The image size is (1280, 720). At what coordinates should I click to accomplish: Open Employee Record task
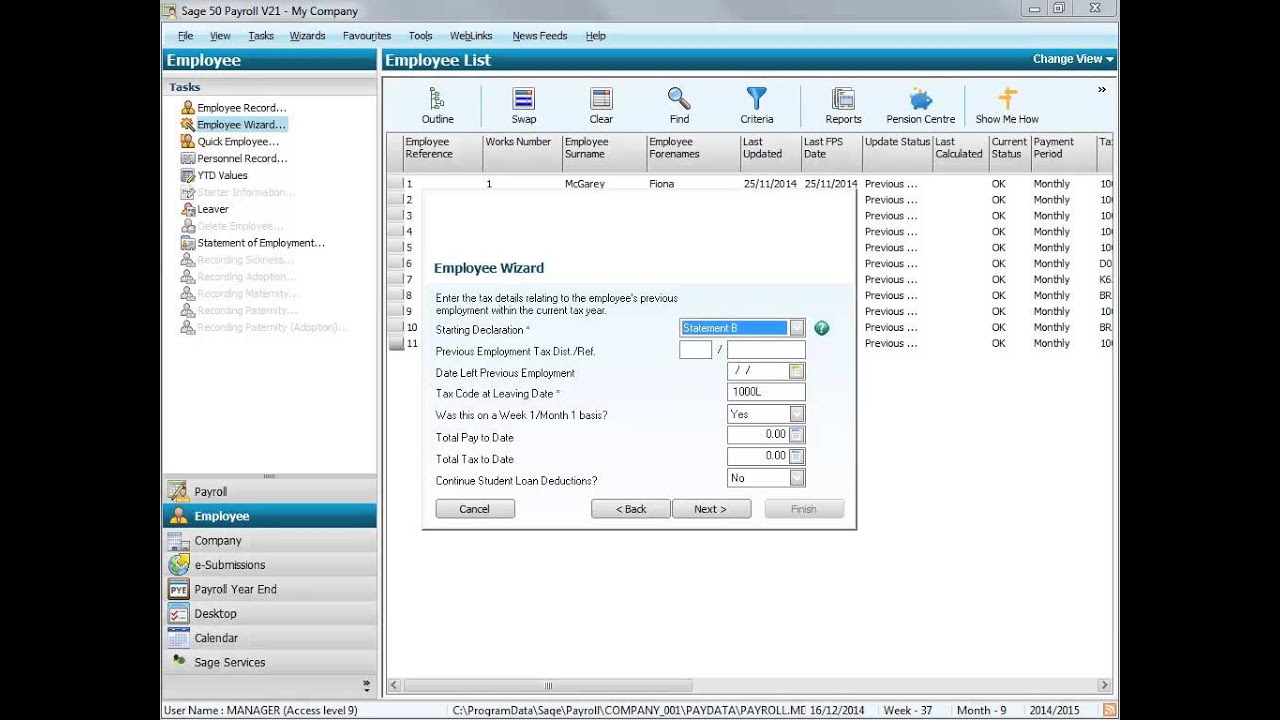click(x=233, y=108)
